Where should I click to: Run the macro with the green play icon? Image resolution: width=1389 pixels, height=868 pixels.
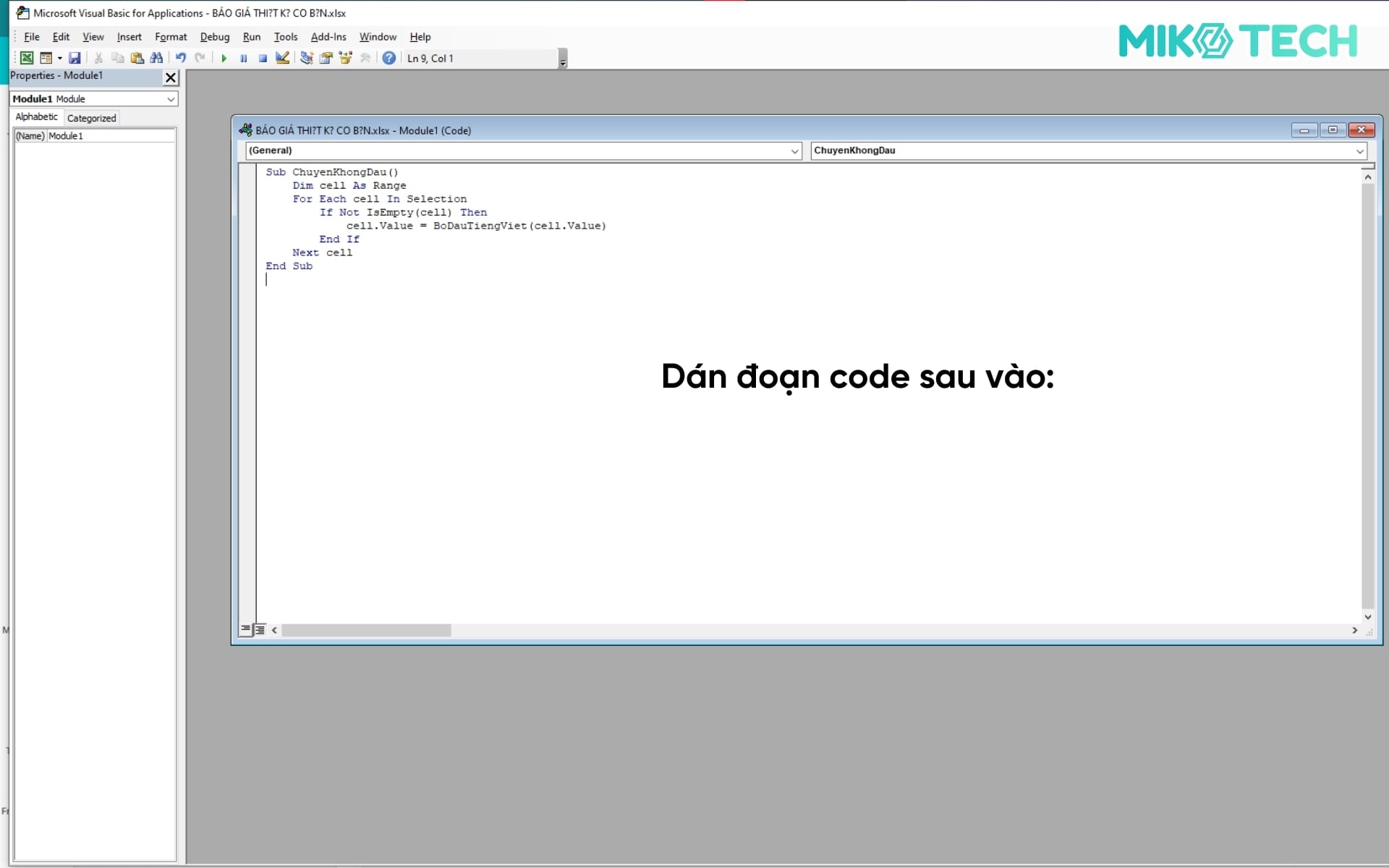[224, 58]
